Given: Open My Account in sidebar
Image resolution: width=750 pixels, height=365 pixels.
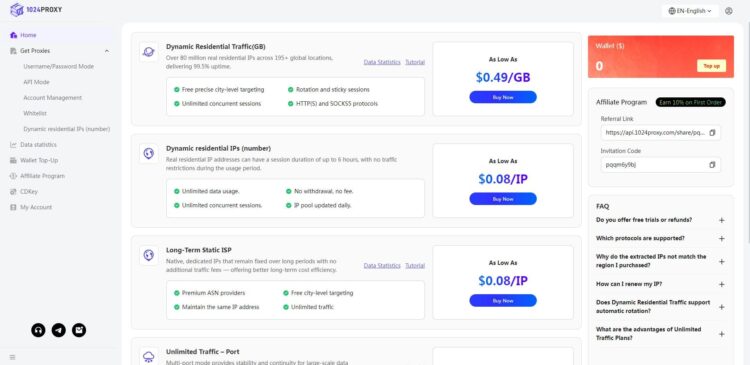Looking at the screenshot, I should tap(36, 207).
